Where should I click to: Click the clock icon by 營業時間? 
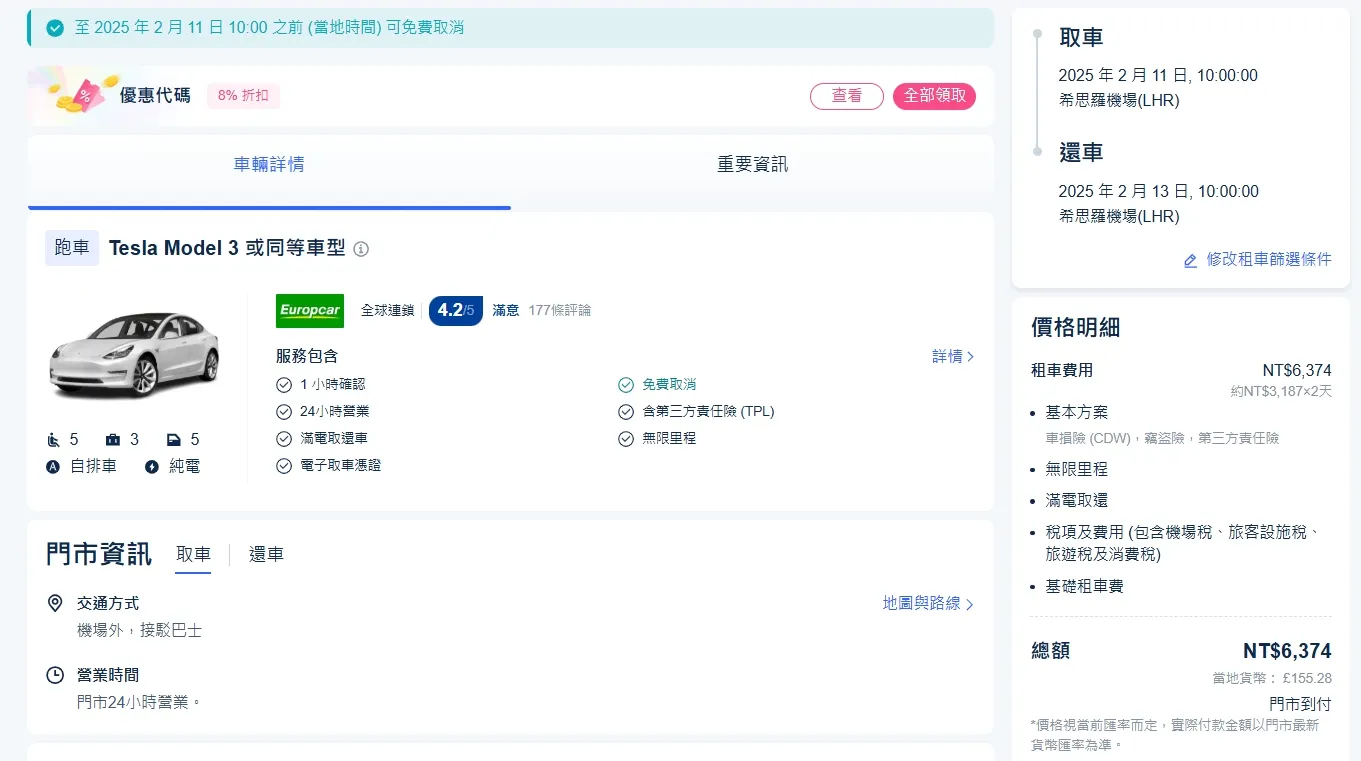tap(55, 675)
